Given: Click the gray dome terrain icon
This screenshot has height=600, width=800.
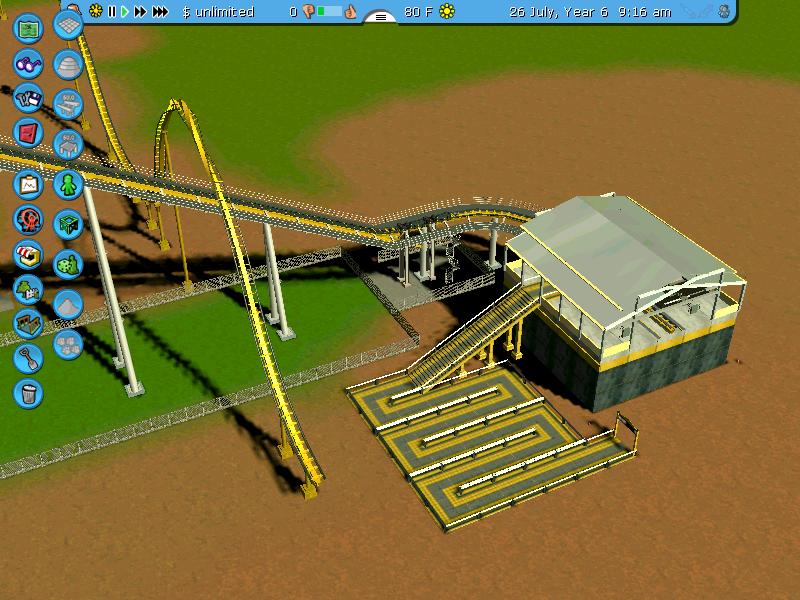Looking at the screenshot, I should [68, 64].
